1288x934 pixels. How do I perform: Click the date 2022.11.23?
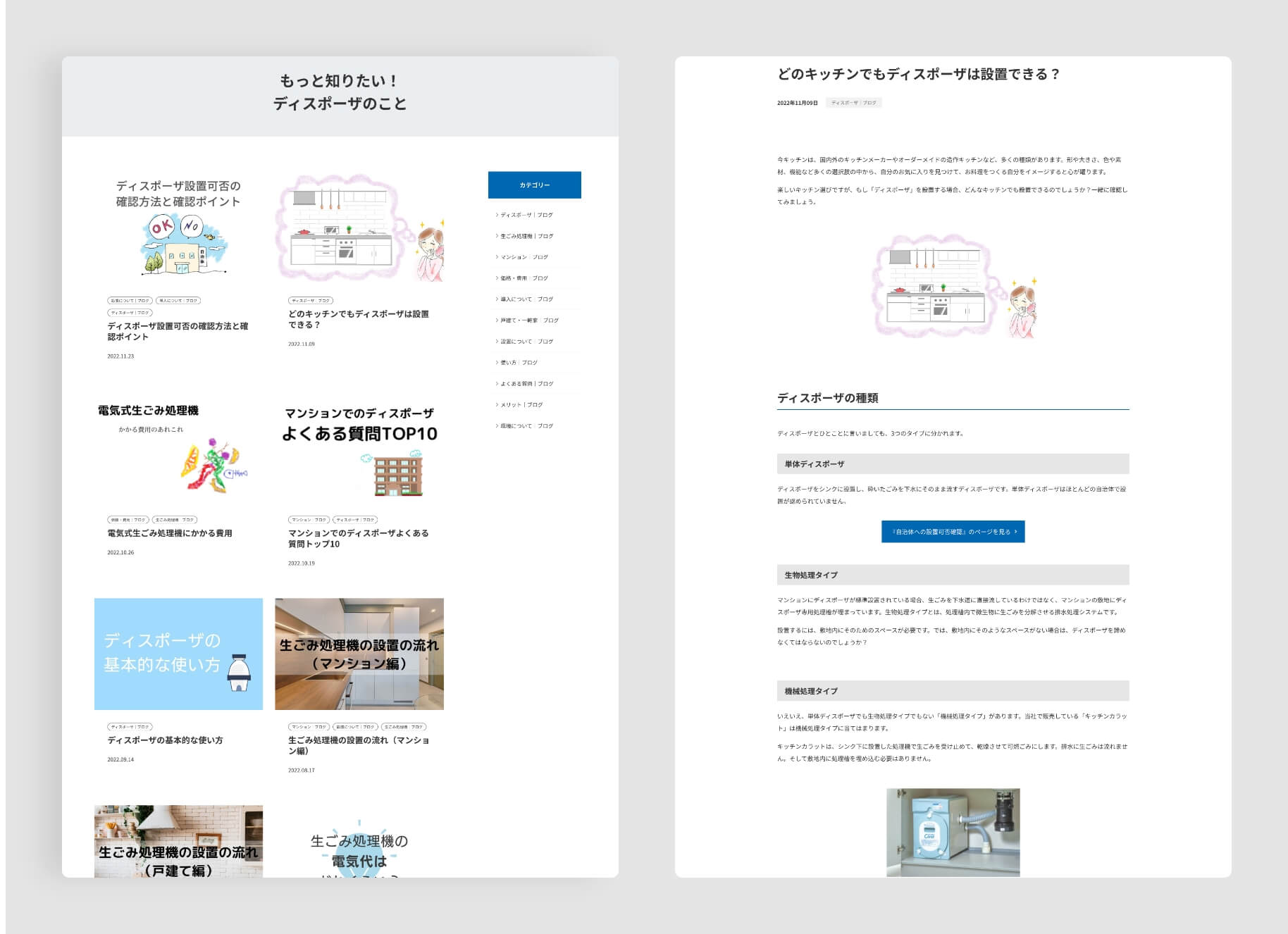click(120, 356)
